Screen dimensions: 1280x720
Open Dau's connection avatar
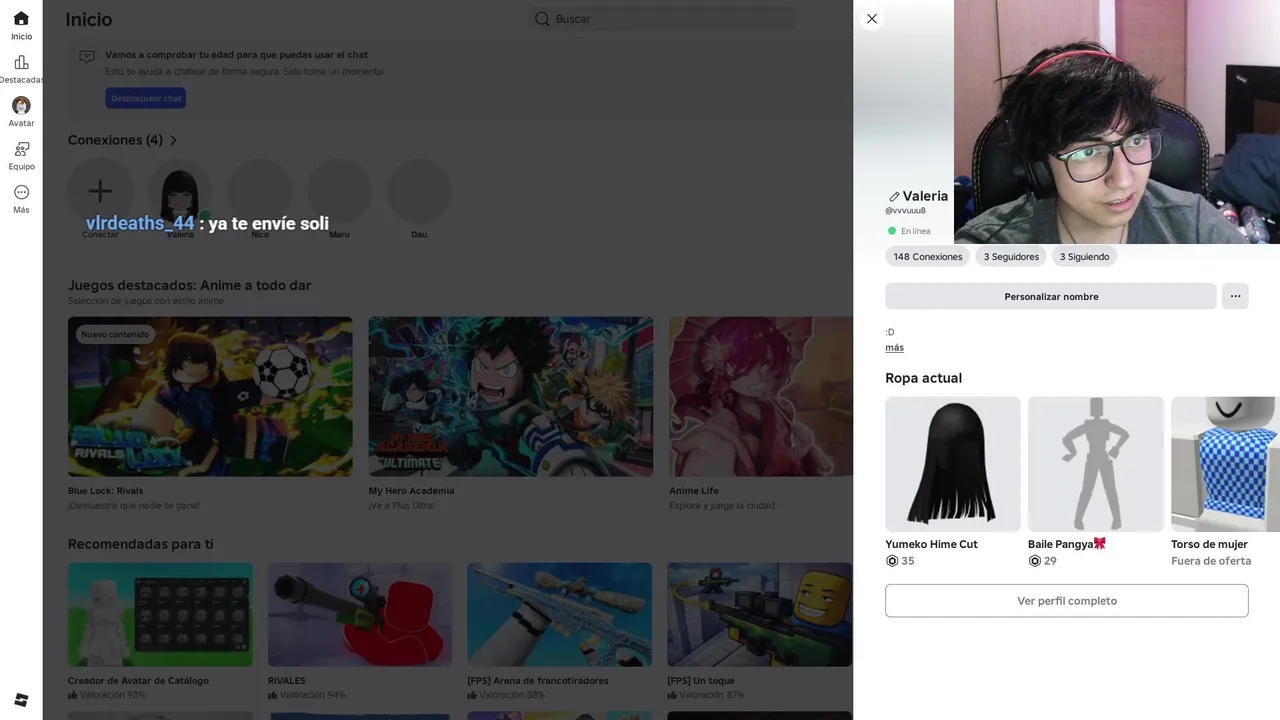pos(419,190)
